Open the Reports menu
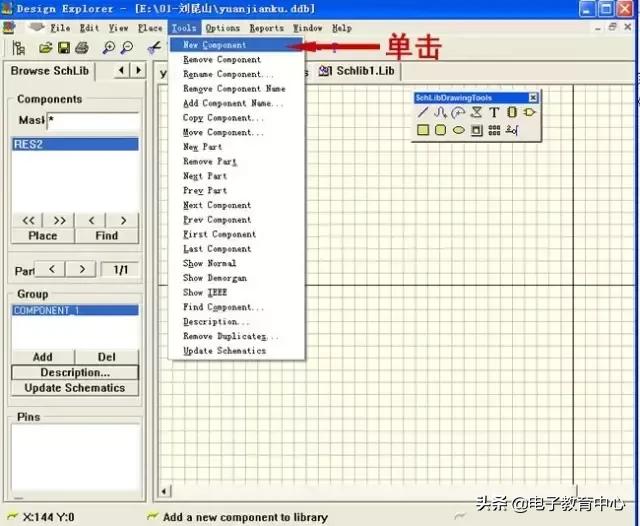Screen dimensions: 640x526 (x=267, y=28)
